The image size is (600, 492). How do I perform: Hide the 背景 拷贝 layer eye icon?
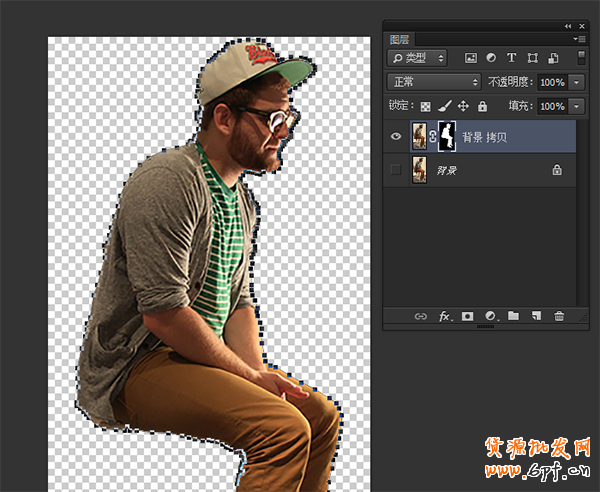coord(396,136)
